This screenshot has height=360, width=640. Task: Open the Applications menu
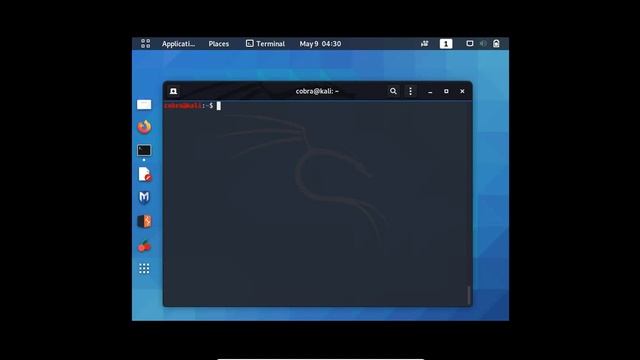coord(178,44)
